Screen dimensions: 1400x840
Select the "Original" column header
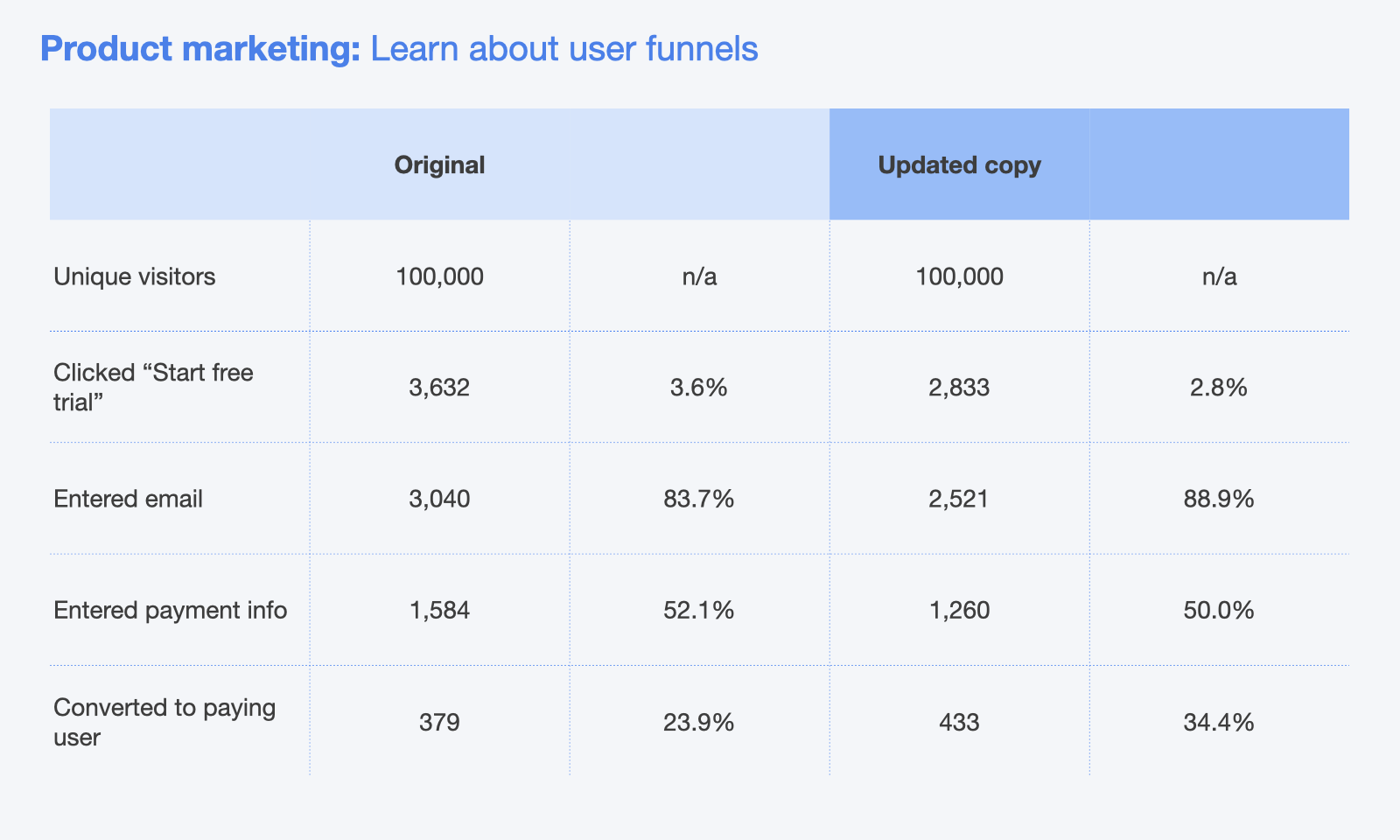click(439, 165)
